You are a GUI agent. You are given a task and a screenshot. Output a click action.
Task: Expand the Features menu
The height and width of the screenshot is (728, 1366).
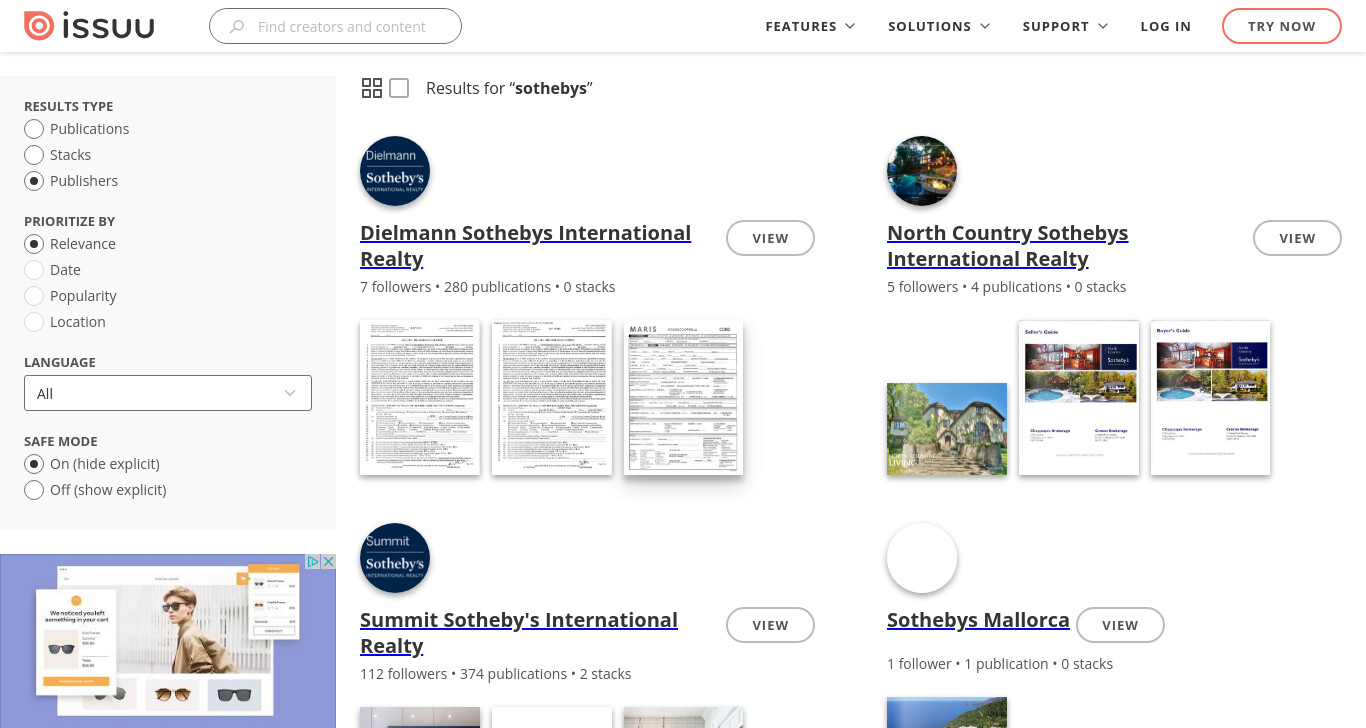click(810, 27)
